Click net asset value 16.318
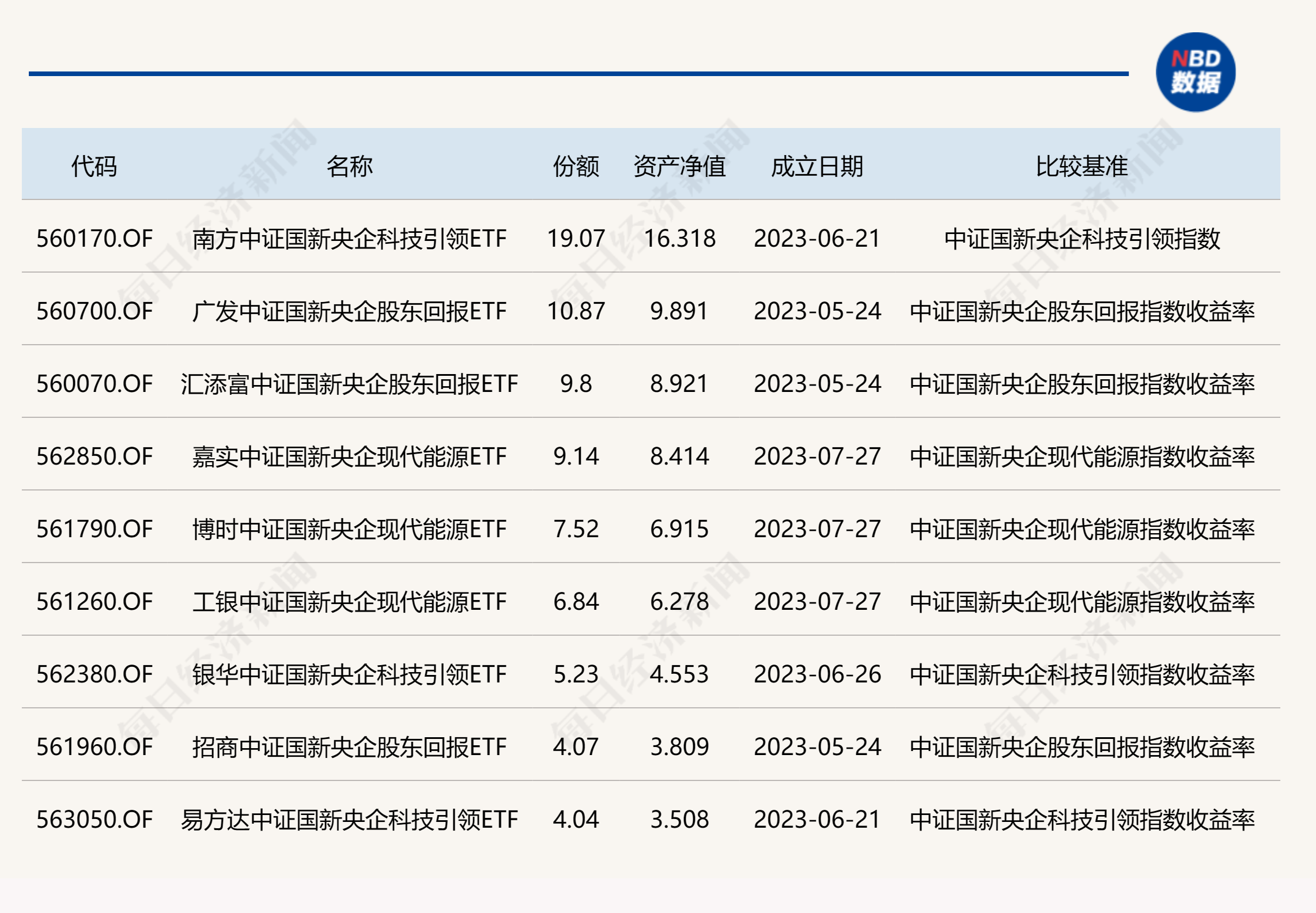1316x913 pixels. pyautogui.click(x=679, y=239)
